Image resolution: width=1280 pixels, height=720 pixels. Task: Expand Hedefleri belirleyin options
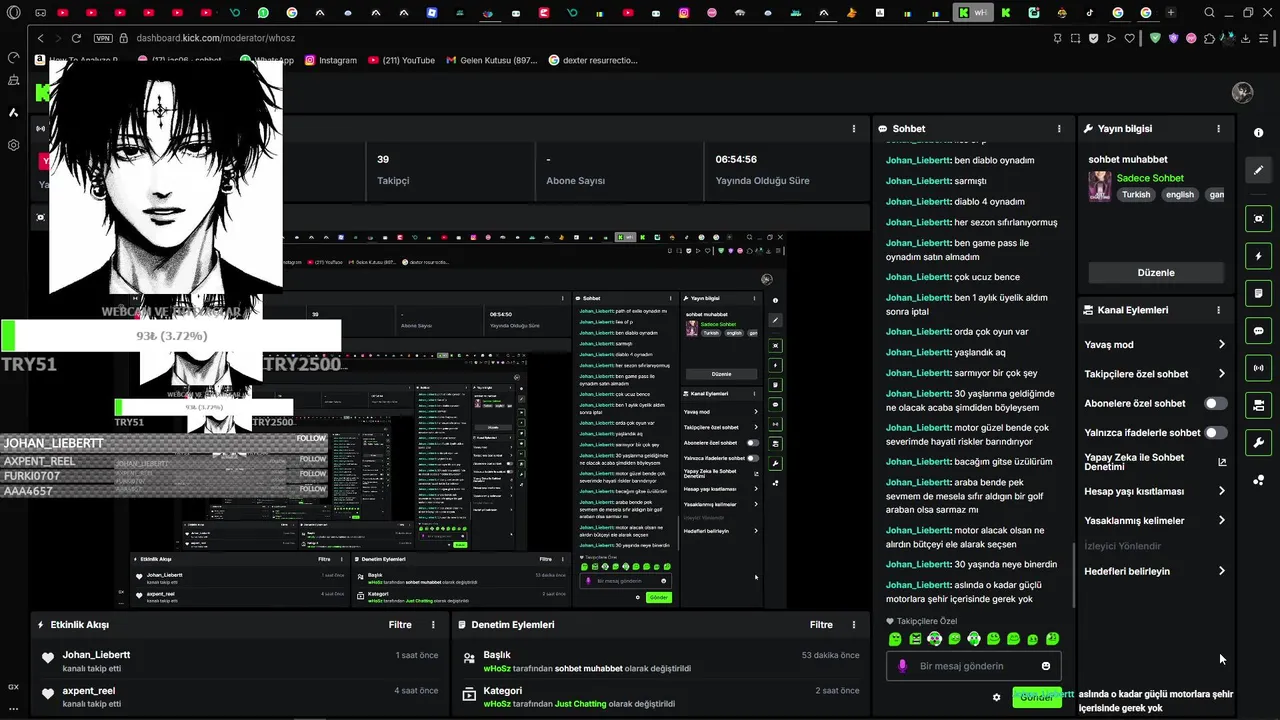(x=1155, y=571)
